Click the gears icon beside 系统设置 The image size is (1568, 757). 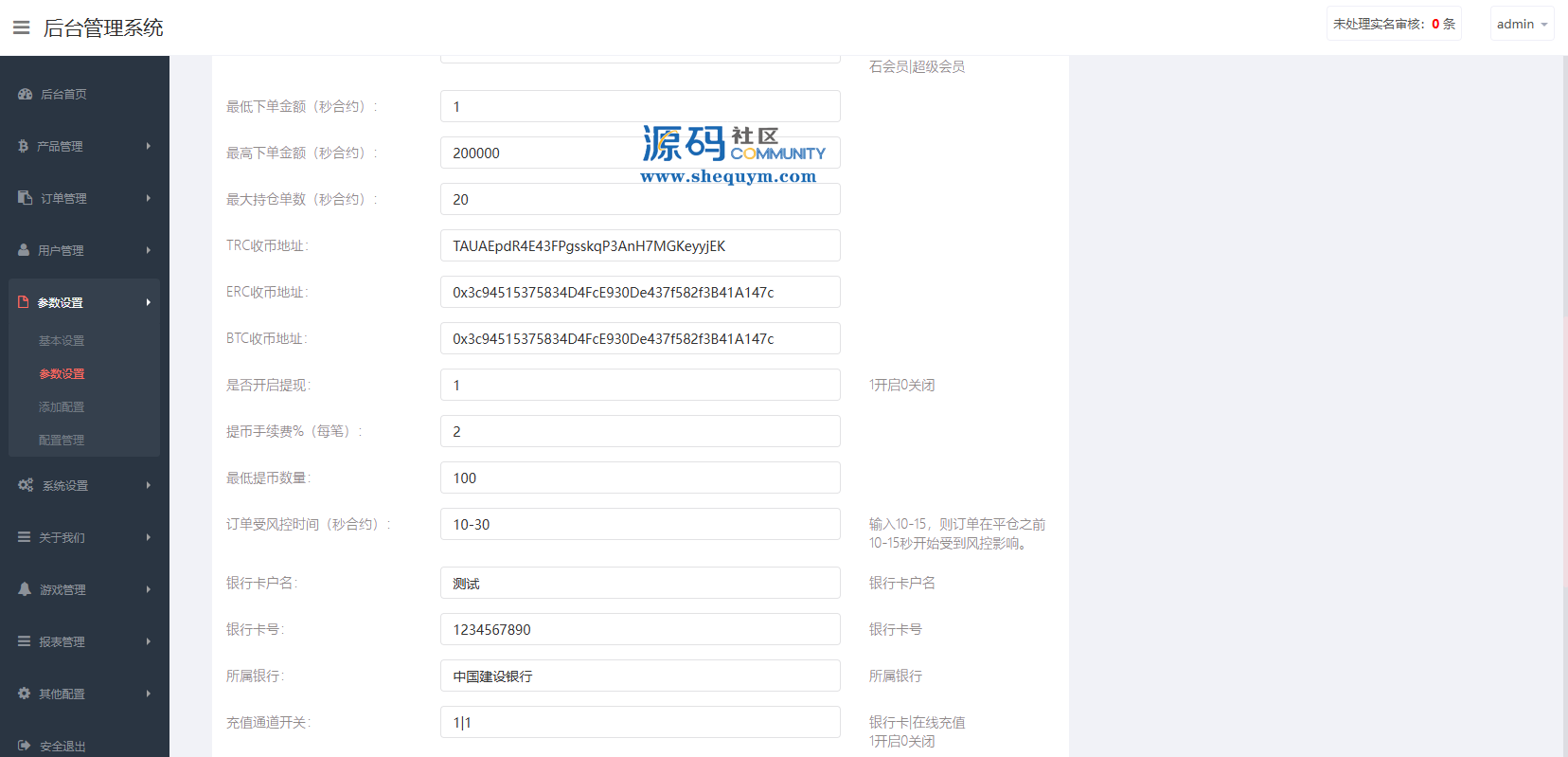[x=26, y=485]
